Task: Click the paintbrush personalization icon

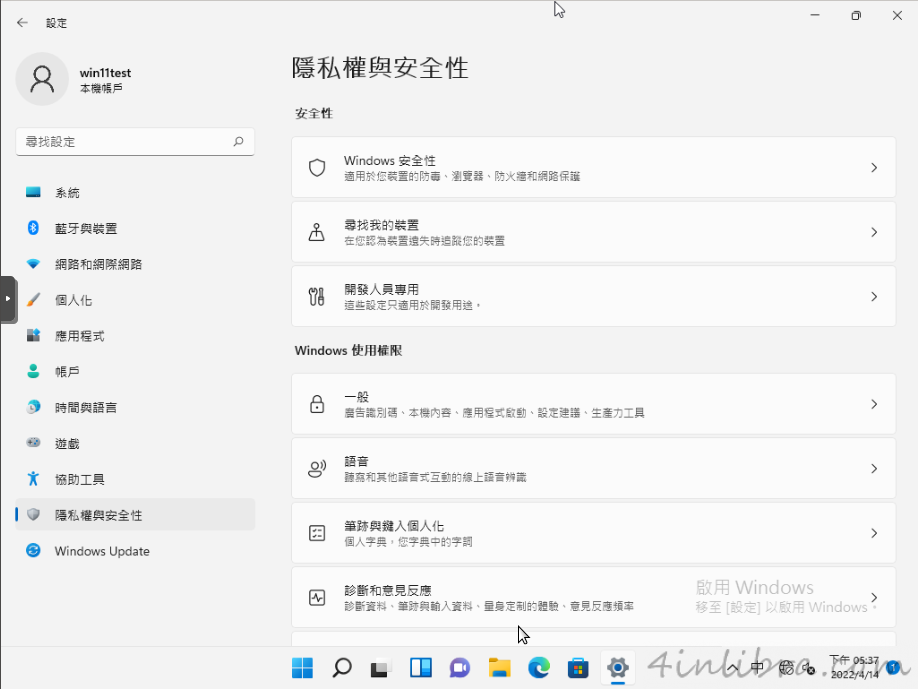Action: [x=33, y=300]
